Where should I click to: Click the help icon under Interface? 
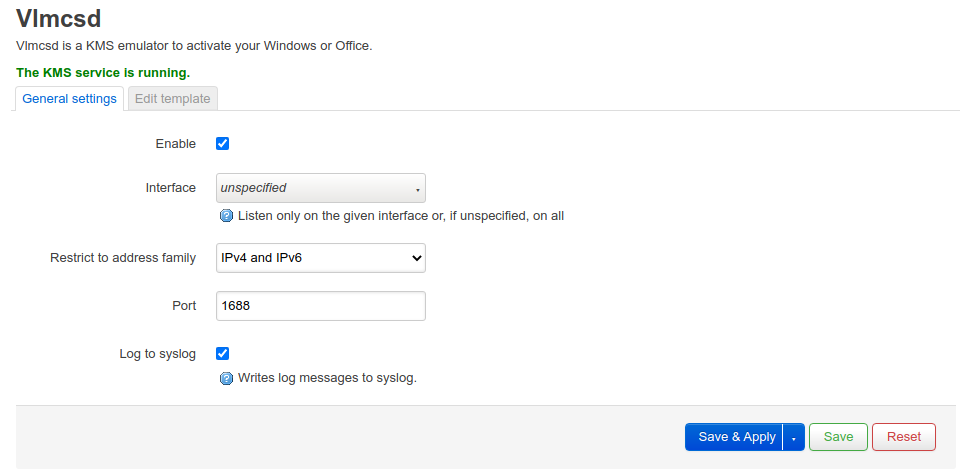point(227,216)
